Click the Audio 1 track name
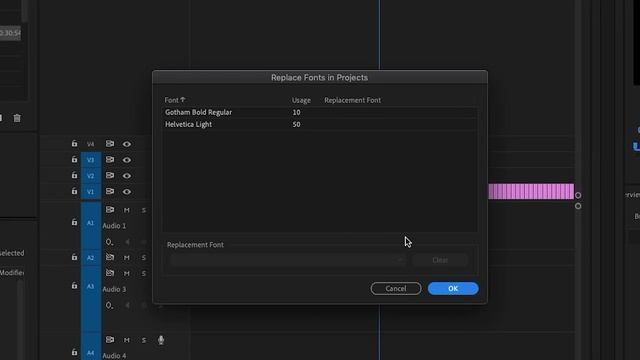This screenshot has width=640, height=360. coord(114,226)
